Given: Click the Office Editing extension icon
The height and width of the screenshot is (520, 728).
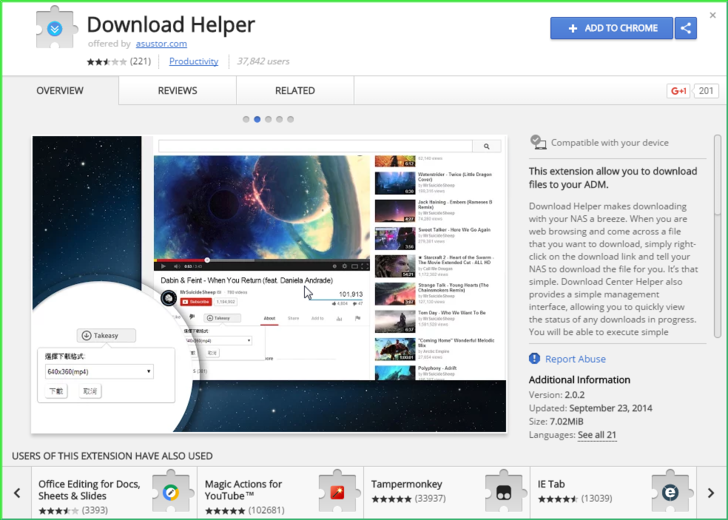Looking at the screenshot, I should tap(173, 492).
